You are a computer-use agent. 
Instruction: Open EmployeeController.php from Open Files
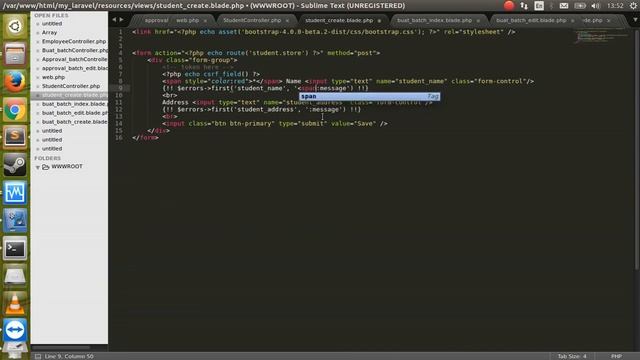[x=74, y=42]
